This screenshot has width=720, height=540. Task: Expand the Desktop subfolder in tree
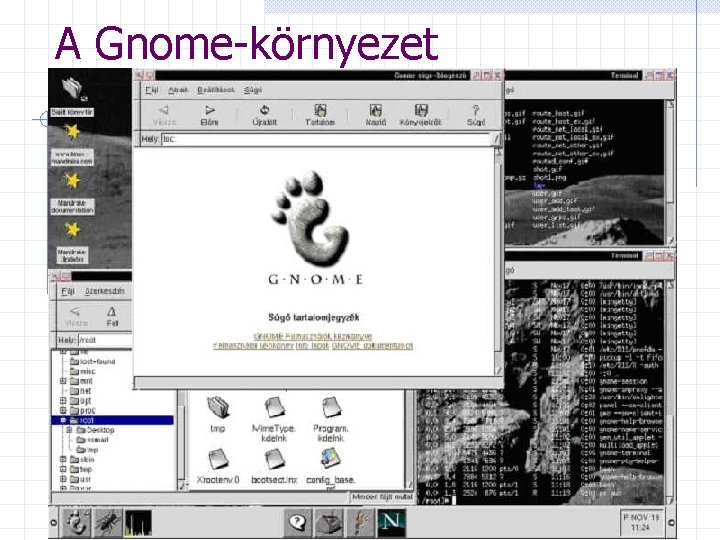click(69, 430)
